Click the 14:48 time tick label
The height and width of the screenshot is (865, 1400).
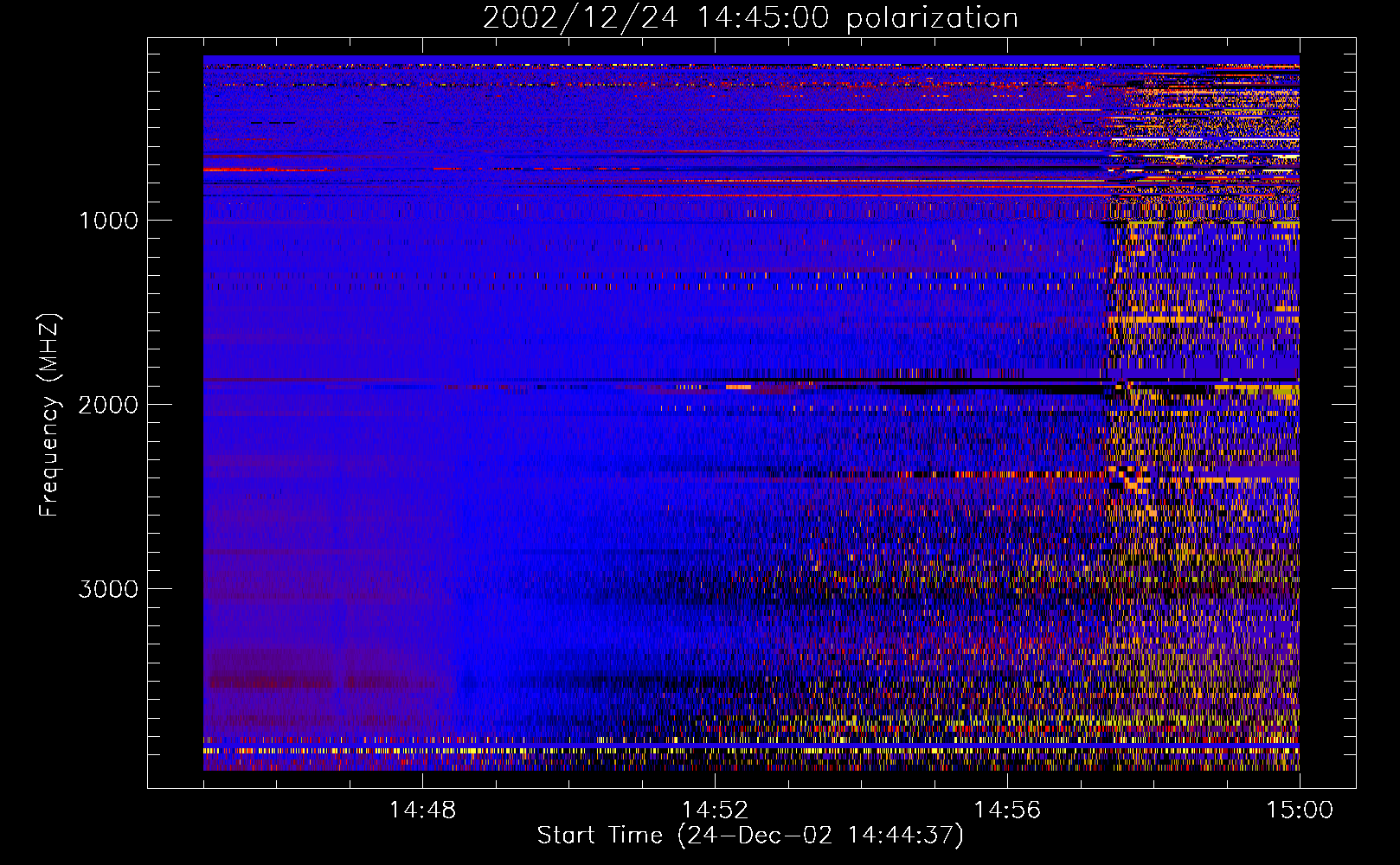click(x=422, y=811)
